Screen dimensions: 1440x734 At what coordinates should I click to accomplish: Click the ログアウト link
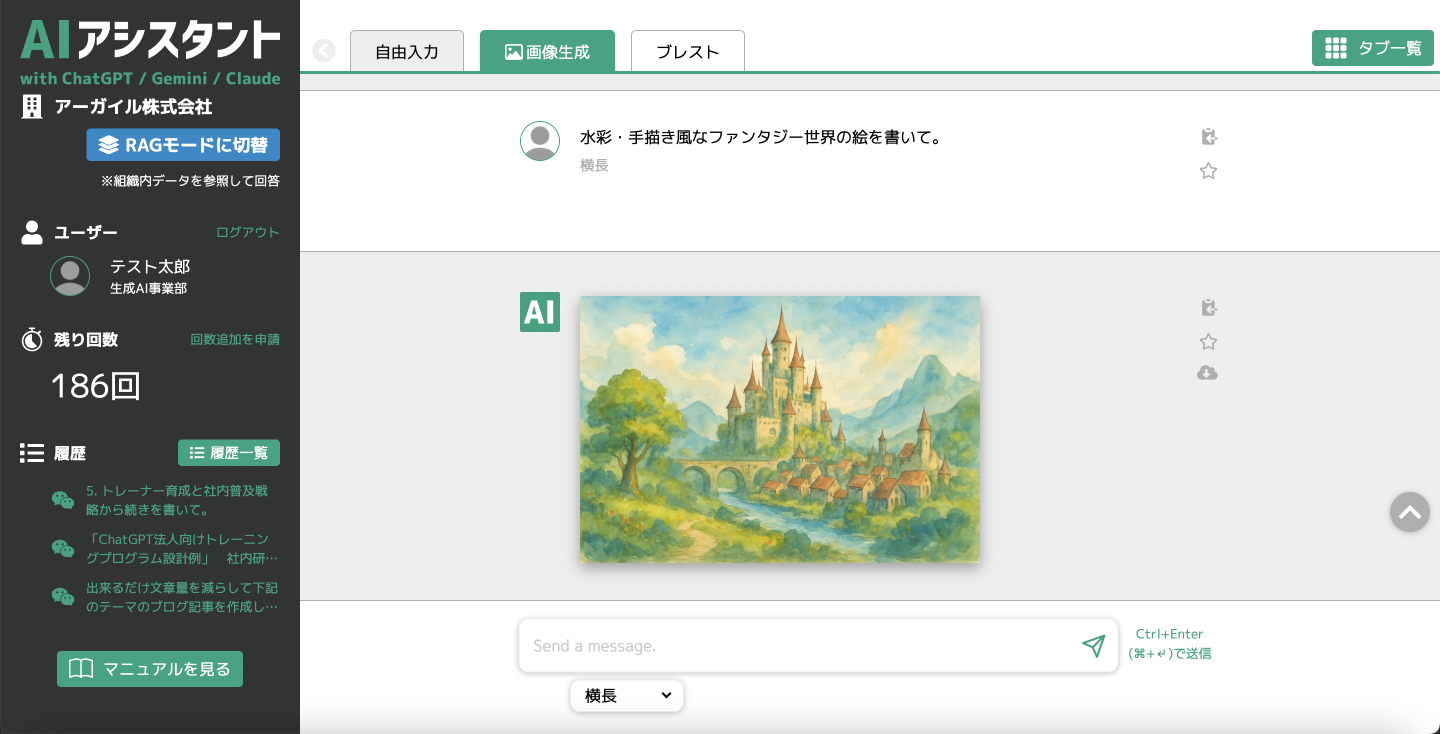point(248,232)
